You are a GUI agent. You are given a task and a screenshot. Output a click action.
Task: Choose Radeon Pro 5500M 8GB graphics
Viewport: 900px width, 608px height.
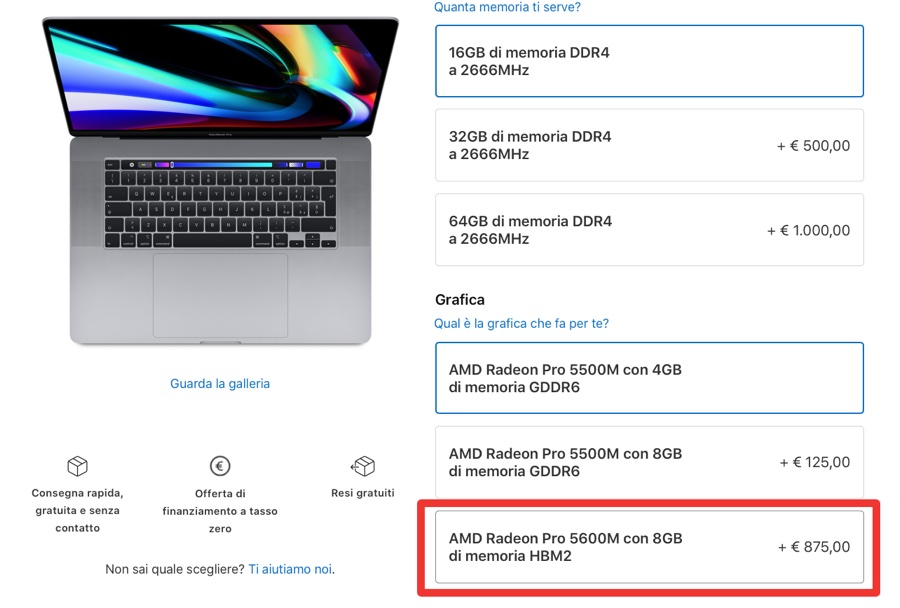(x=649, y=462)
